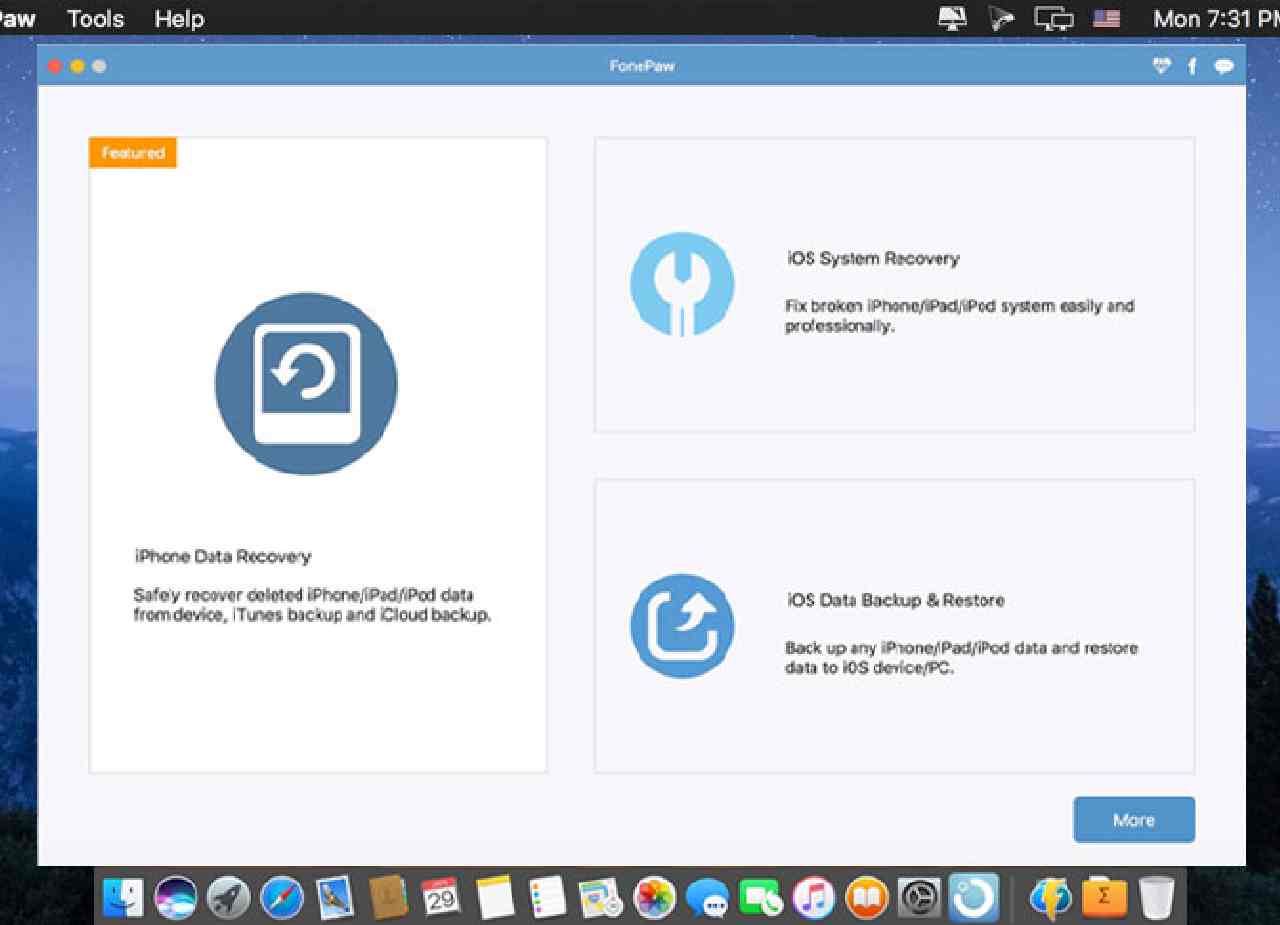
Task: Click the orange Featured badge
Action: pyautogui.click(x=133, y=153)
